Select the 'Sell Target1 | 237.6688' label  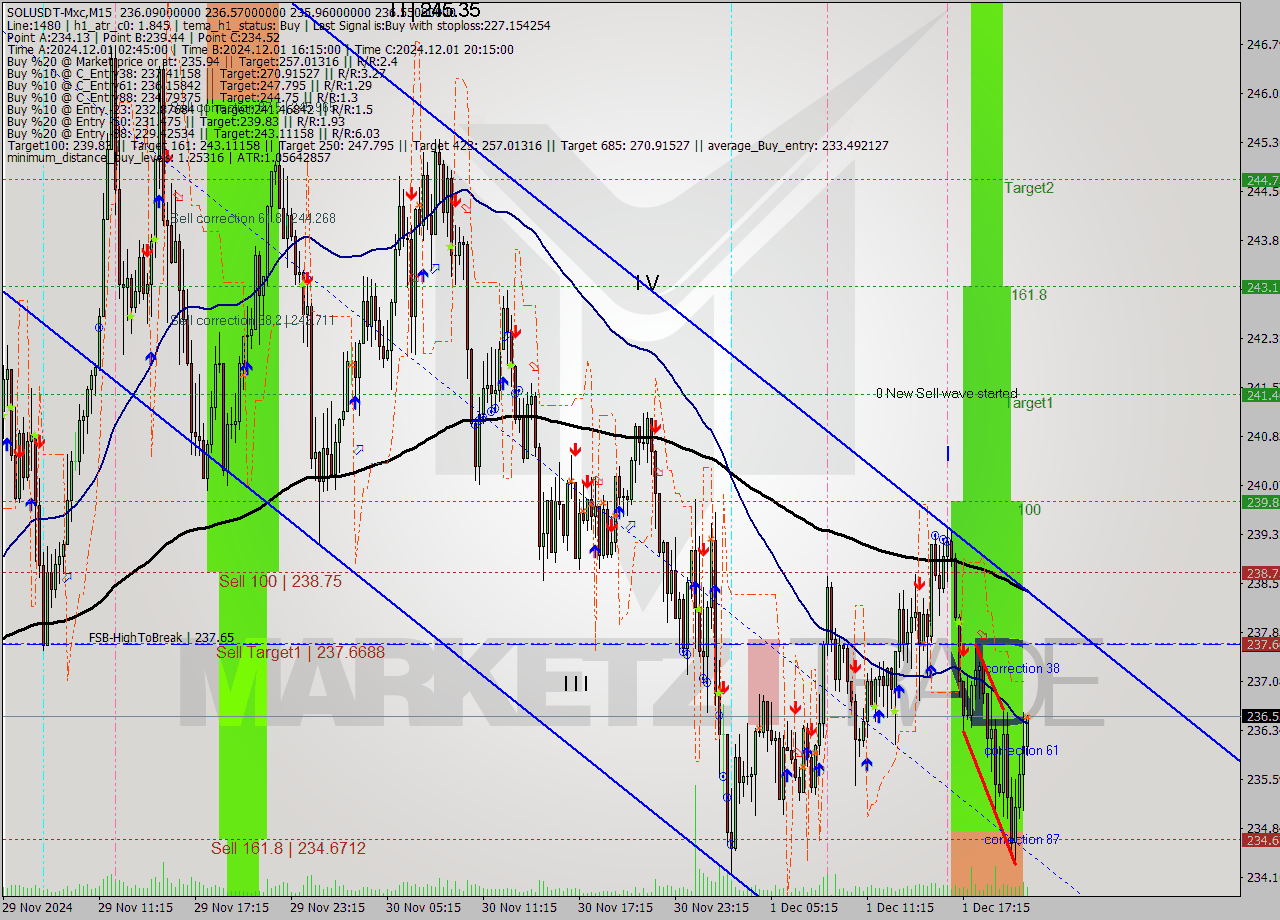coord(300,652)
